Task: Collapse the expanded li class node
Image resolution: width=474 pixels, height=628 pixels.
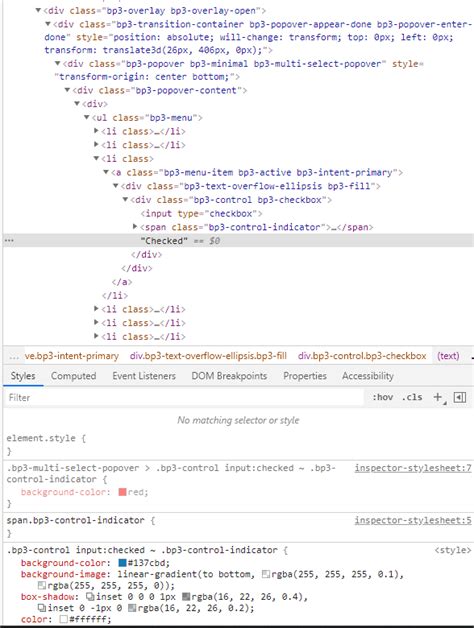Action: coord(96,158)
